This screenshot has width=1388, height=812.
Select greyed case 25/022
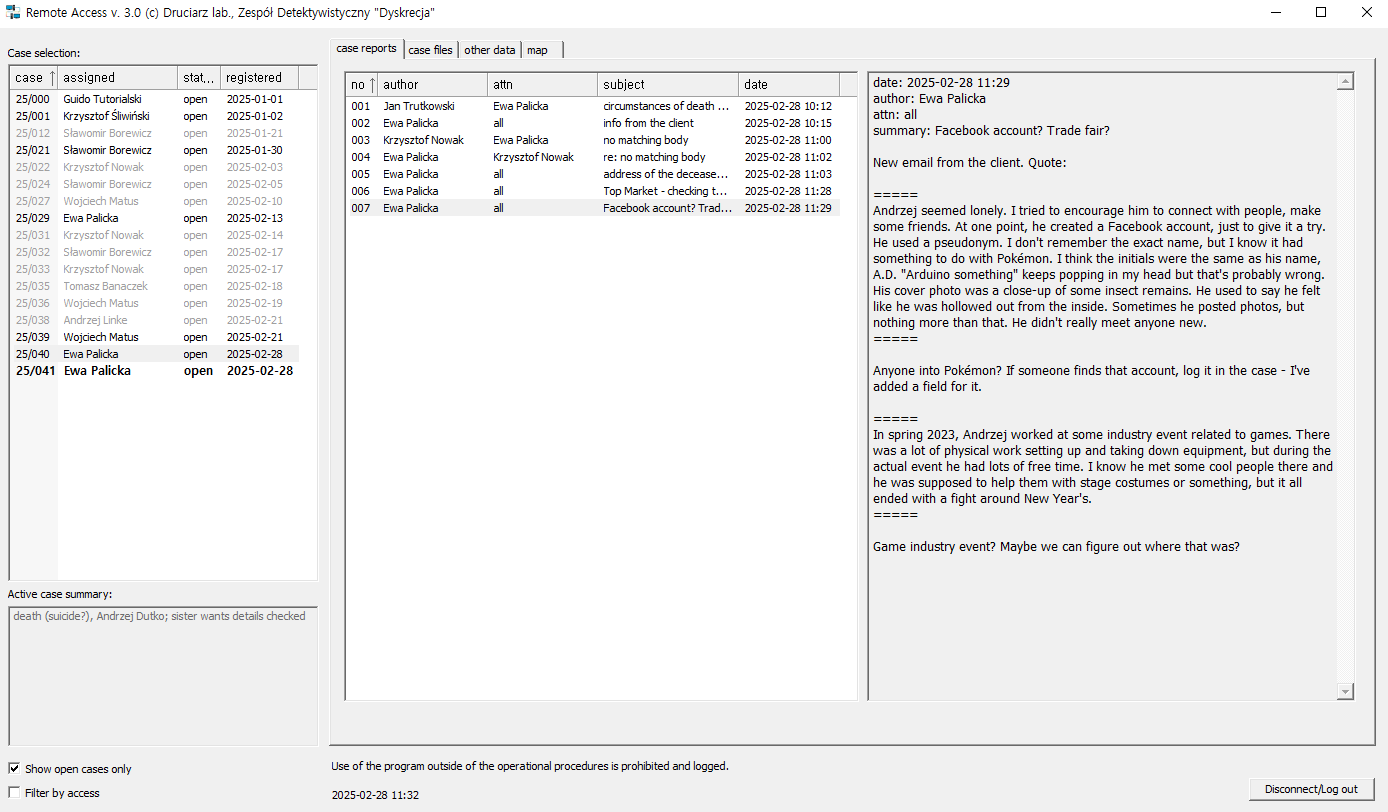pos(155,167)
